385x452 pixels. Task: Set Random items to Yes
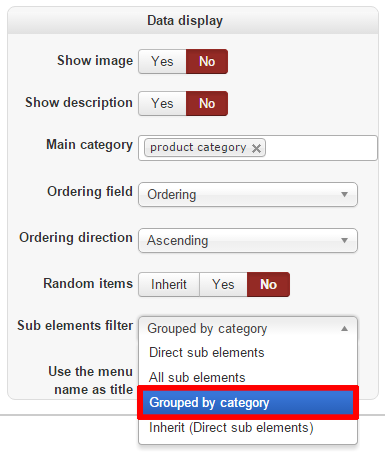pyautogui.click(x=223, y=284)
